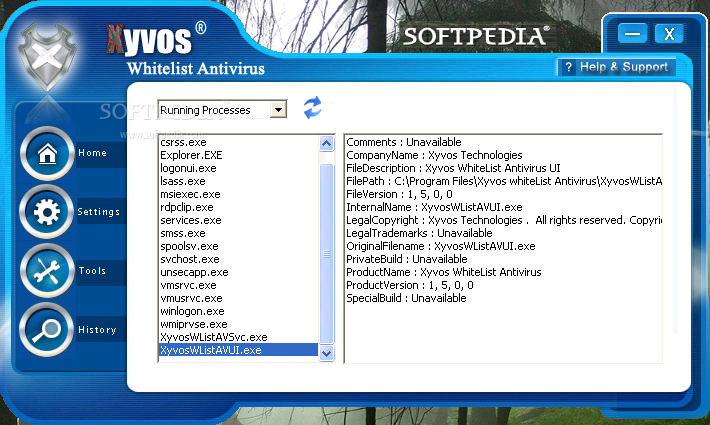Select rdpclip.exe in the process list
710x425 pixels.
187,207
